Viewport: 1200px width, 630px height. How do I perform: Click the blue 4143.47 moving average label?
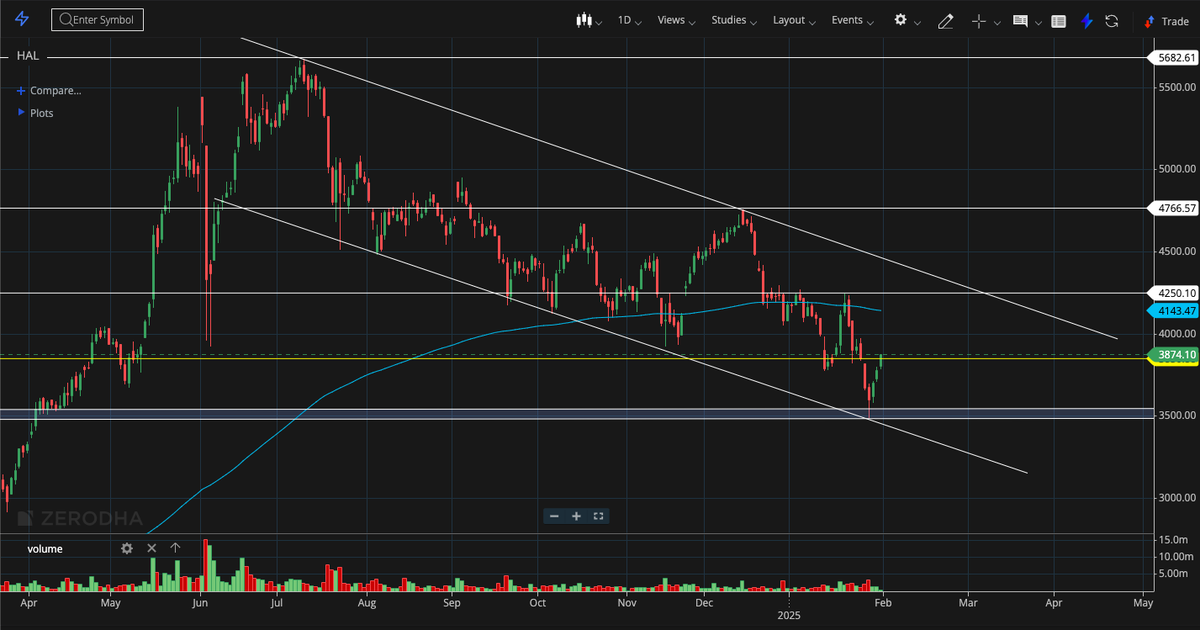coord(1174,311)
